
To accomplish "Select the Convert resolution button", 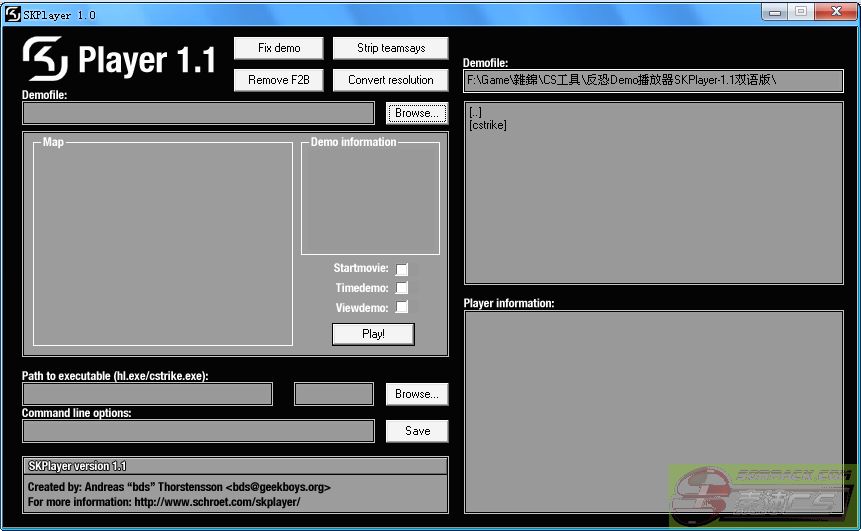I will 390,80.
